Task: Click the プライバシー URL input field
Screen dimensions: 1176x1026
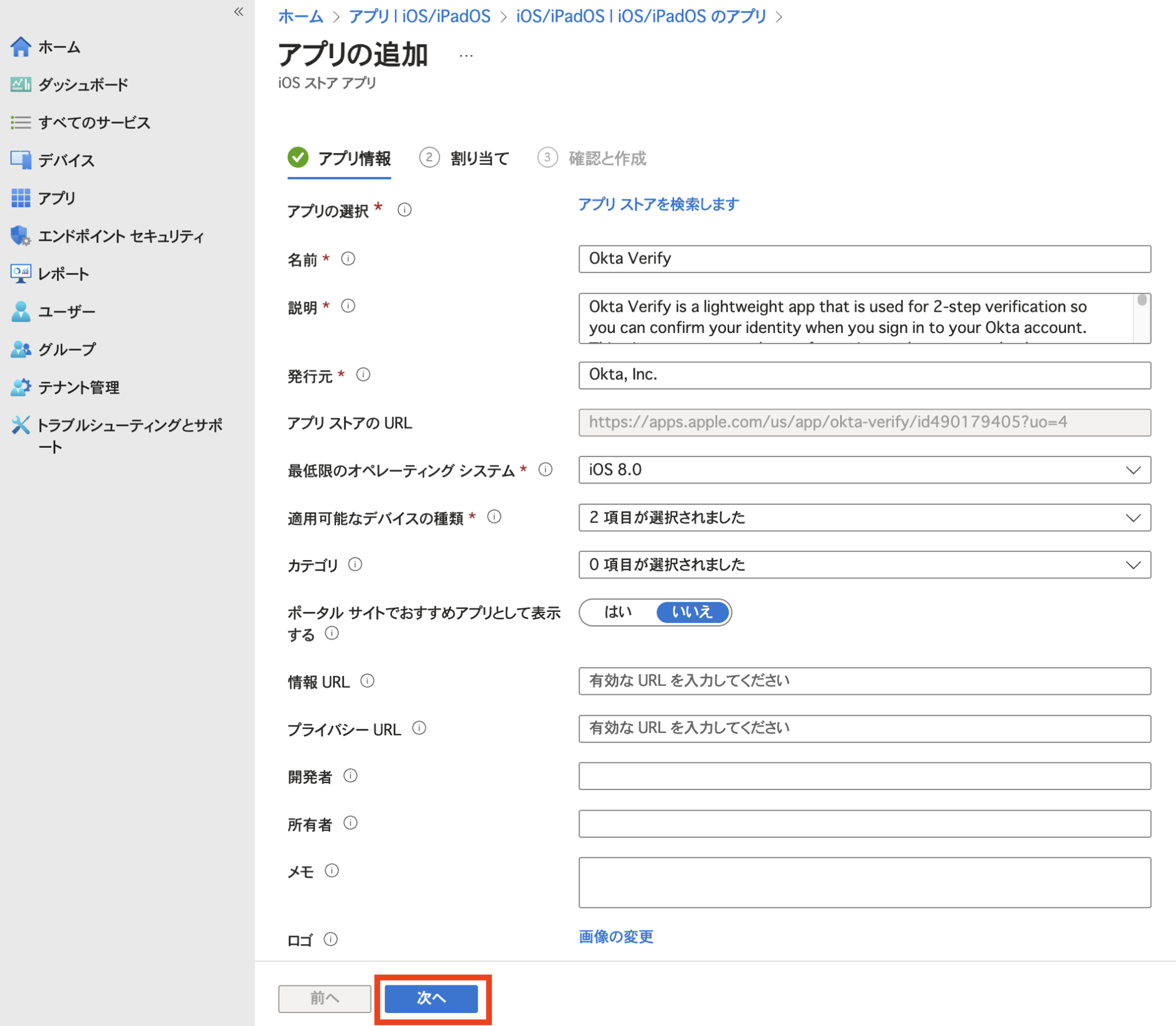Action: [864, 728]
